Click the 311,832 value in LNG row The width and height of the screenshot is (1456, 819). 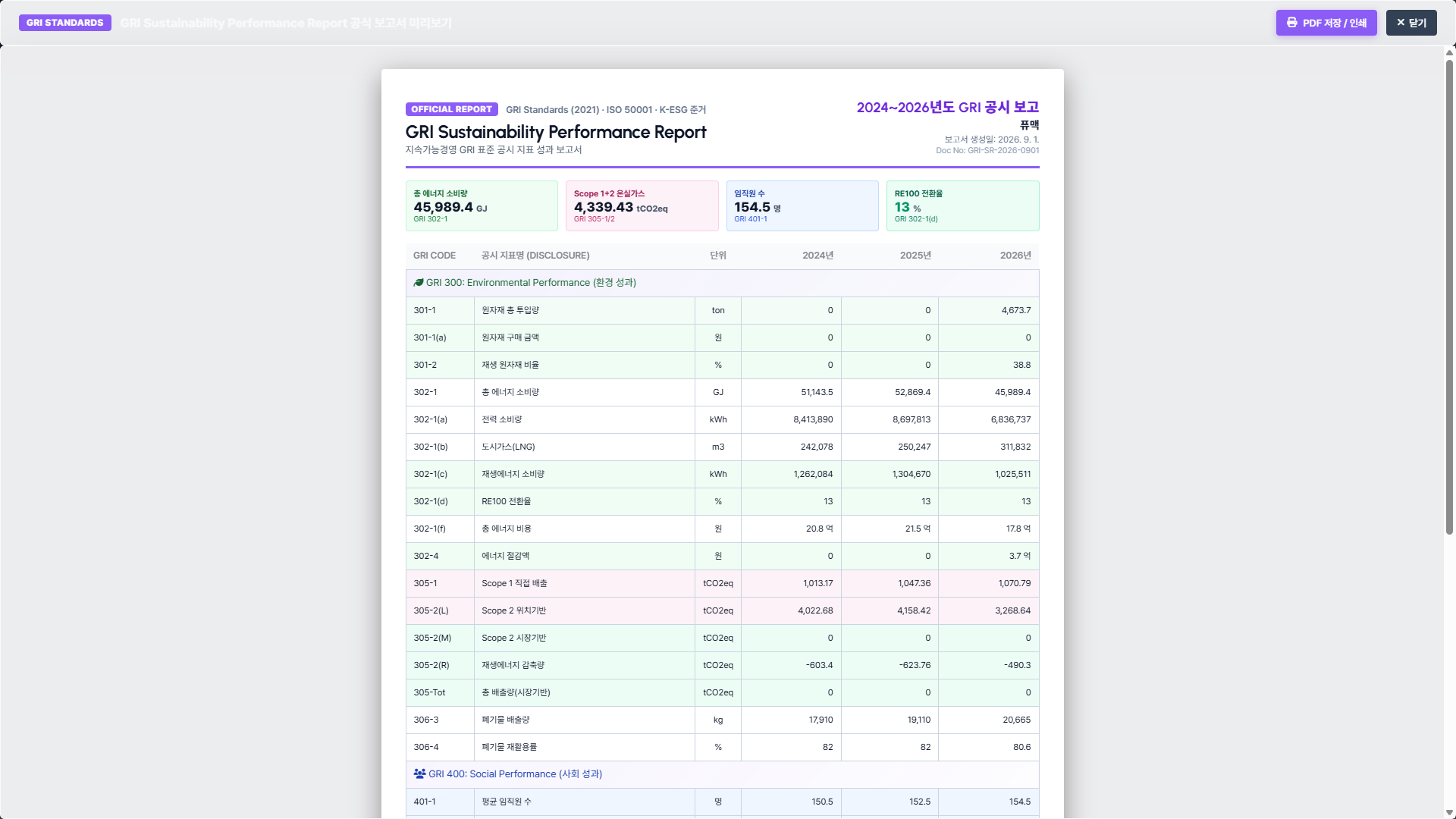[1015, 447]
